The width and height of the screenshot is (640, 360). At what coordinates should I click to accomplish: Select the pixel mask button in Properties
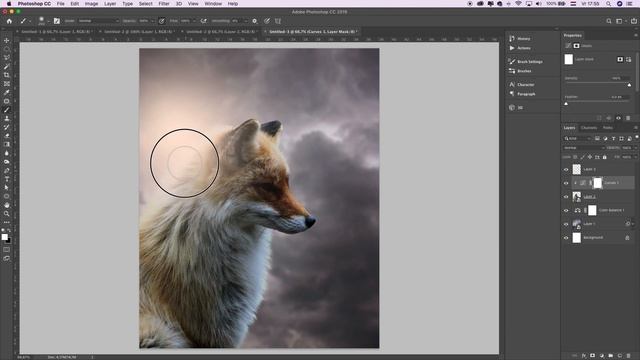pos(620,59)
